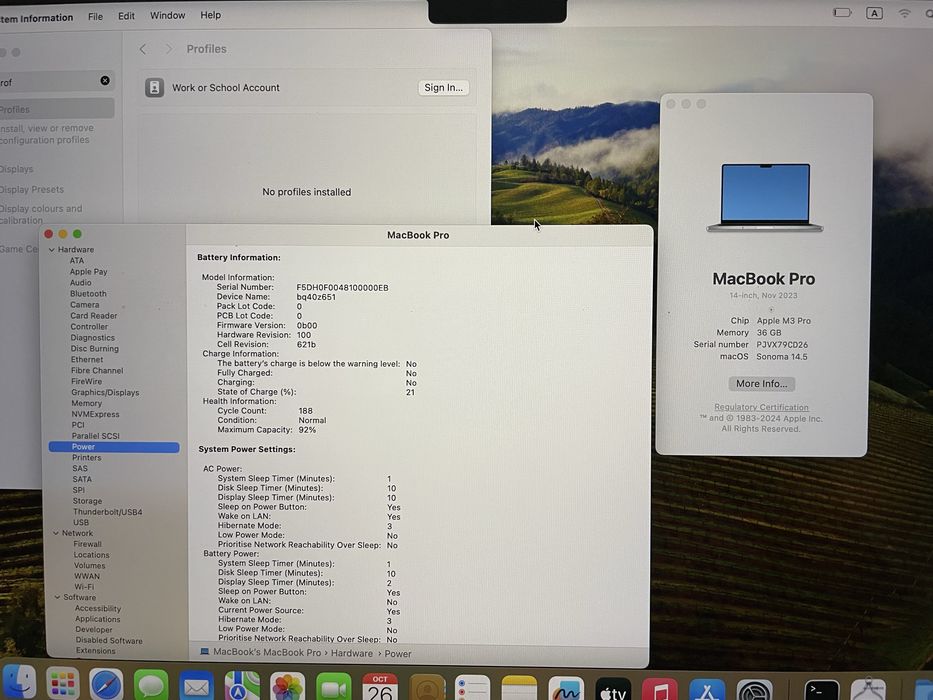Click MacBook's MacBook Pro in path bar
The width and height of the screenshot is (933, 700).
[267, 652]
